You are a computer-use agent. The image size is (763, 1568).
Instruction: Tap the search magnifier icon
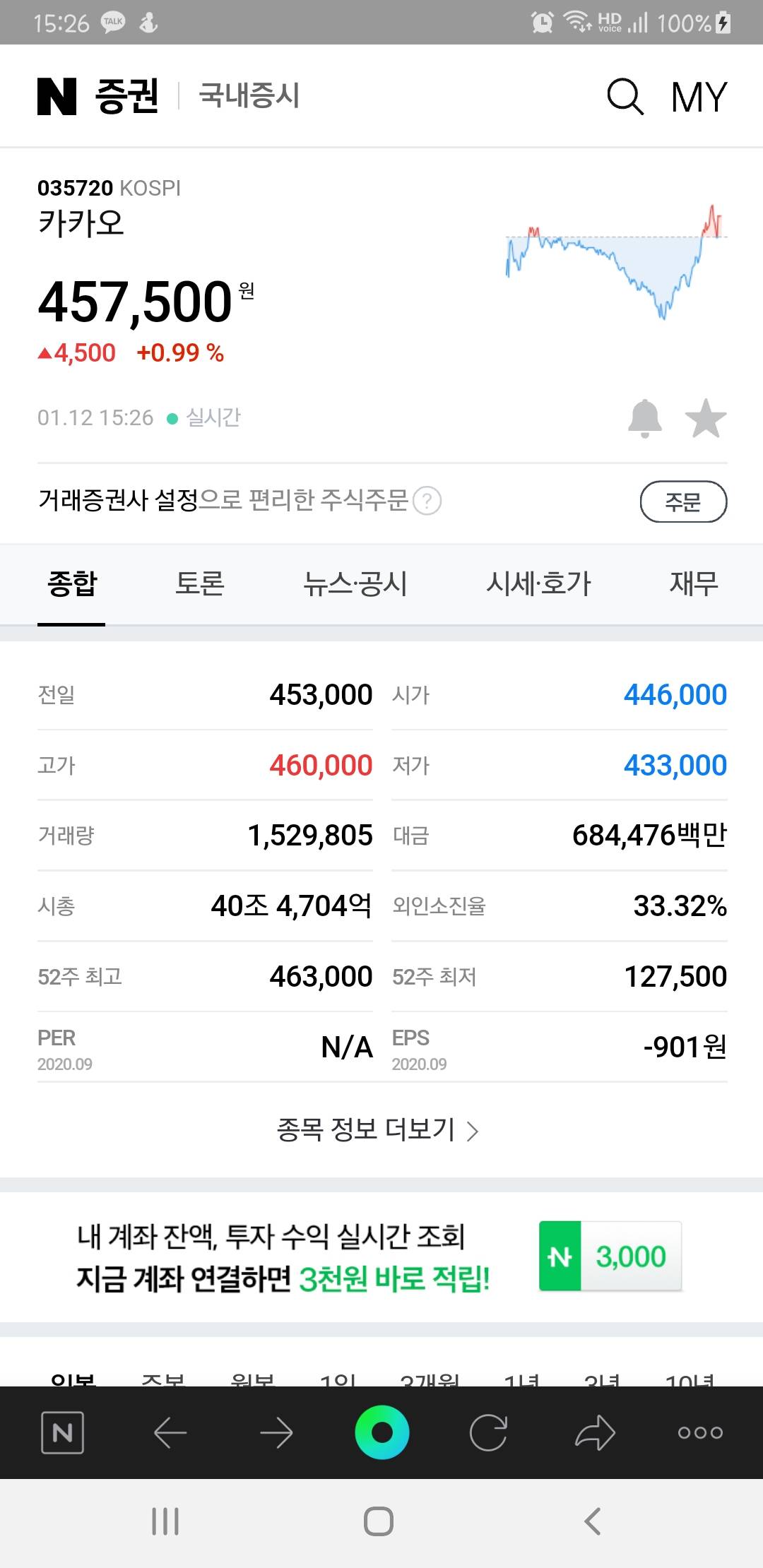[x=625, y=96]
